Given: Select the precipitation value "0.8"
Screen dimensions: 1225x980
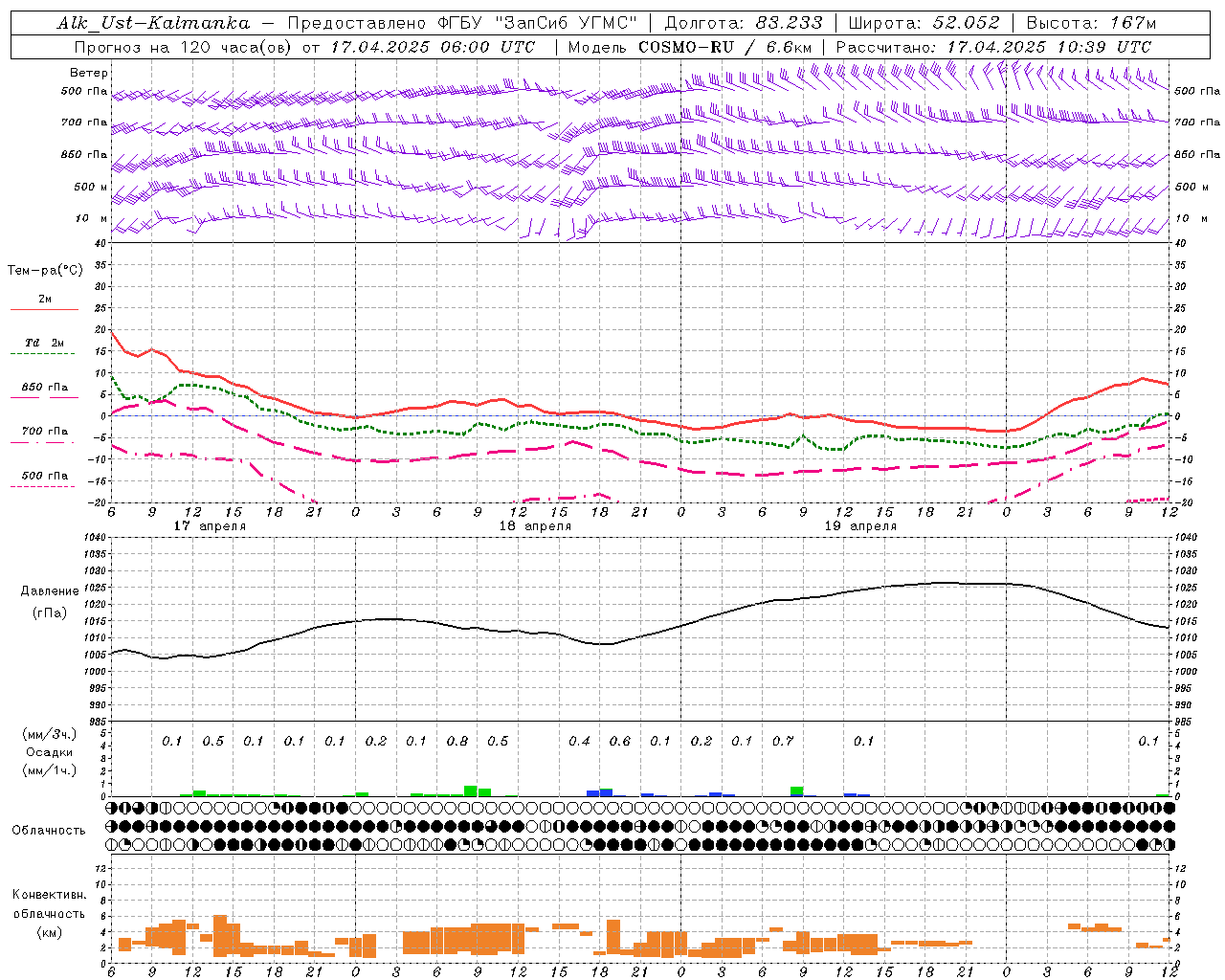Looking at the screenshot, I should tap(457, 742).
